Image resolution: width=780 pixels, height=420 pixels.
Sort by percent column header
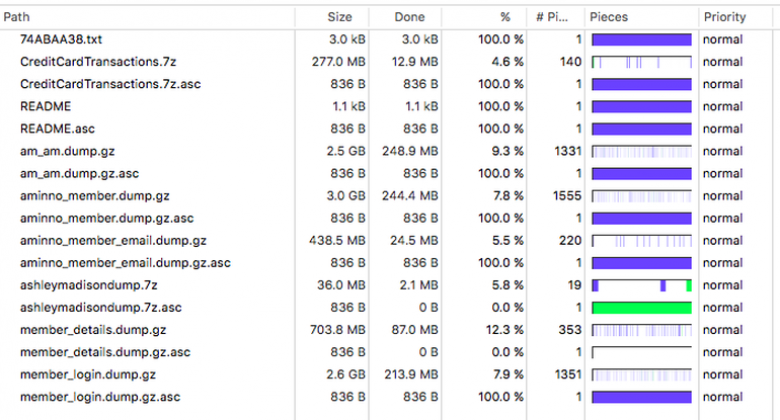point(505,17)
